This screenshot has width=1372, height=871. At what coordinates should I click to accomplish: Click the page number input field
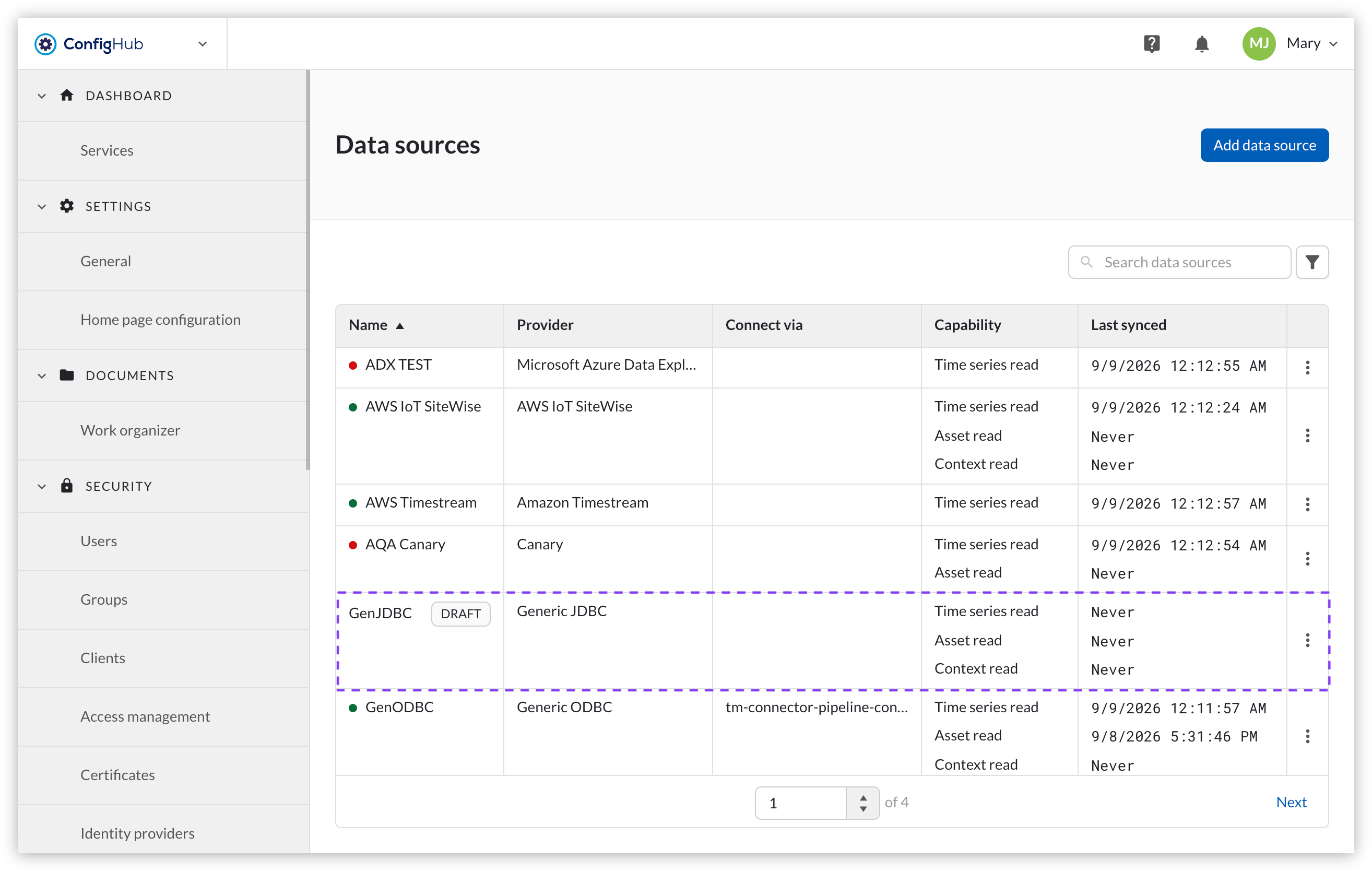(x=800, y=803)
